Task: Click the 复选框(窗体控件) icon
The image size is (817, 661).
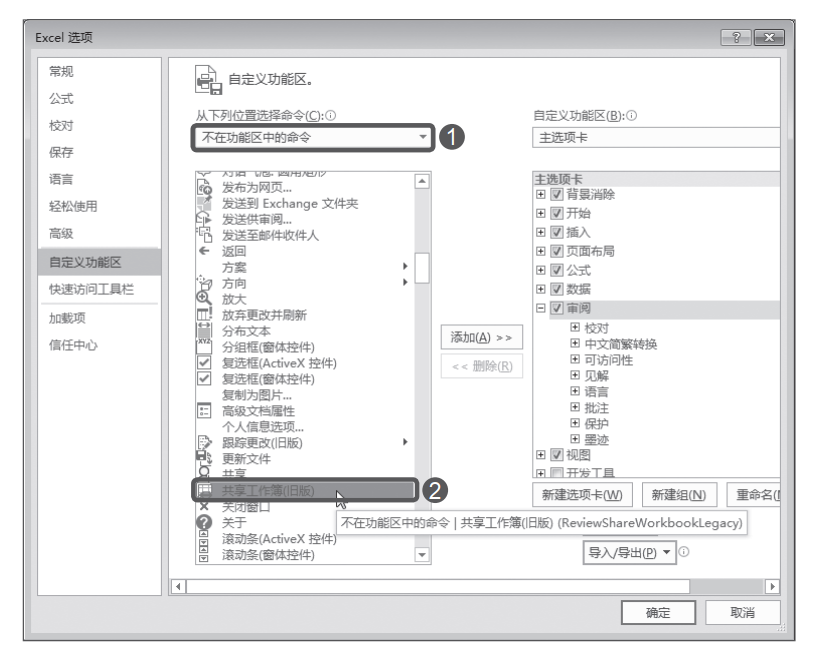Action: click(x=204, y=379)
